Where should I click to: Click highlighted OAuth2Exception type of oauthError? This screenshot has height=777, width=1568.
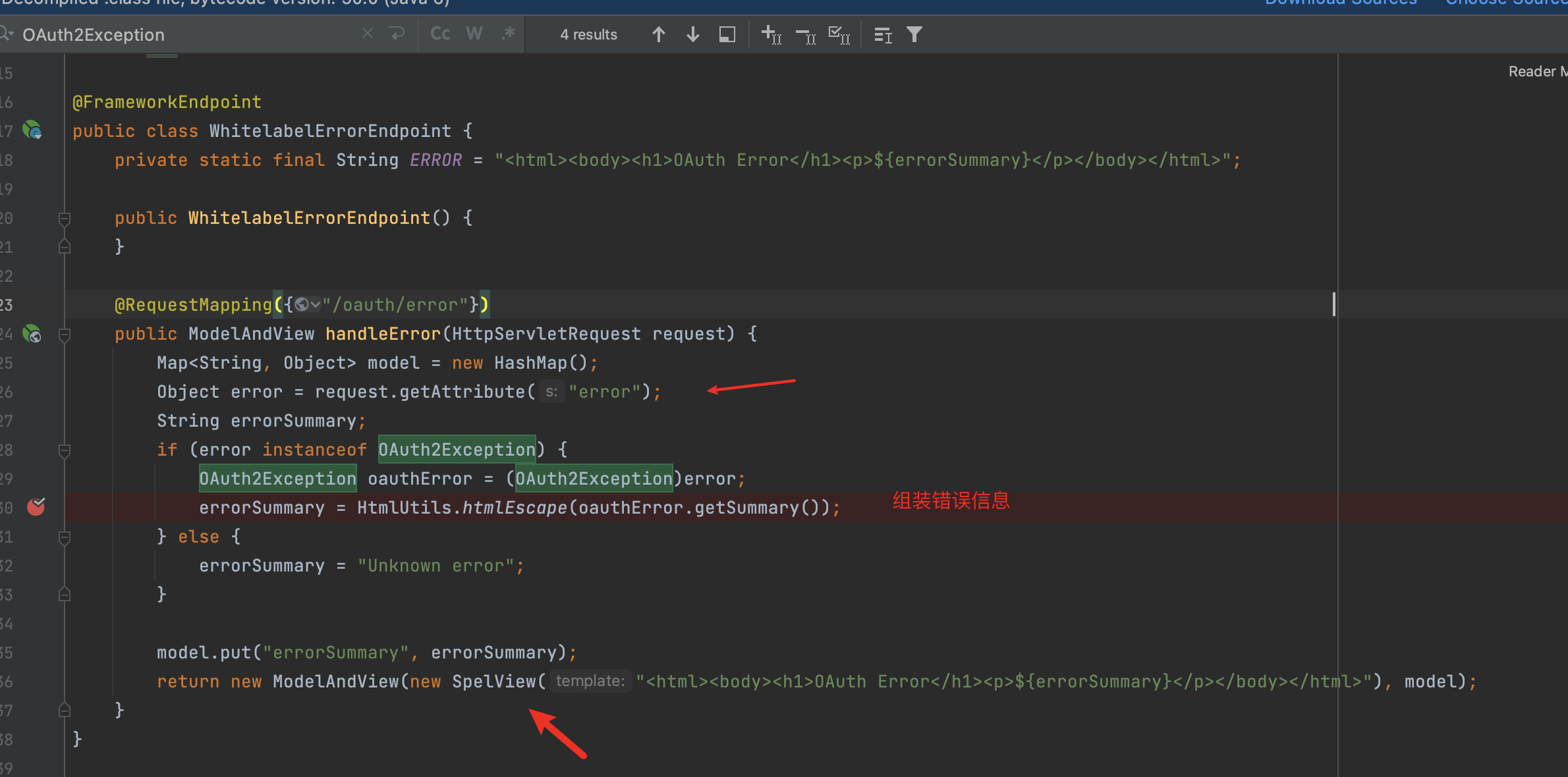click(277, 479)
